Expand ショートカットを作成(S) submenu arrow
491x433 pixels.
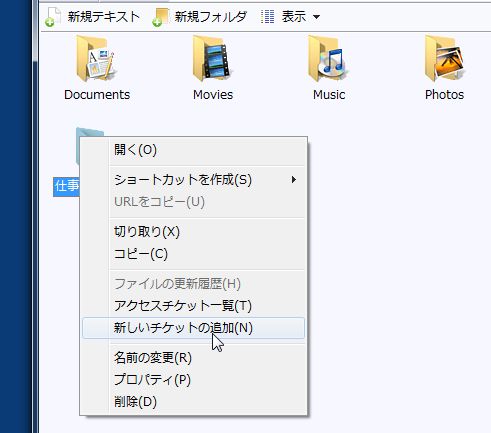click(x=294, y=180)
